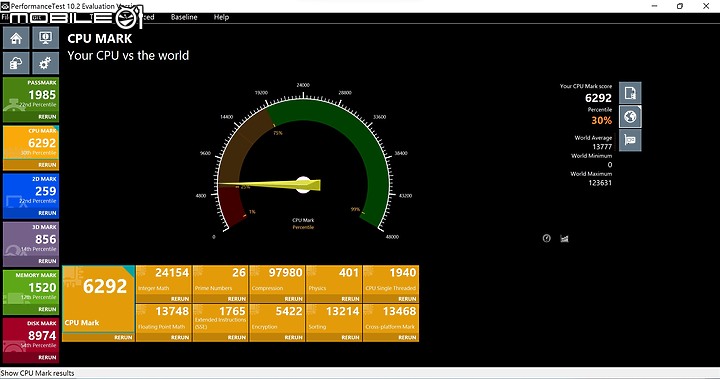
Task: Click the 30% percentile value
Action: [x=602, y=120]
